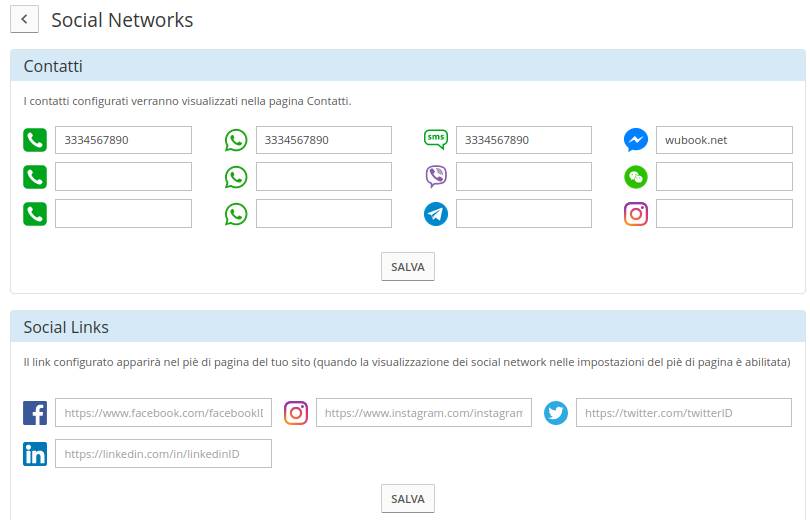Image resolution: width=810 pixels, height=520 pixels.
Task: Click the Instagram icon in Social Links
Action: tap(296, 413)
